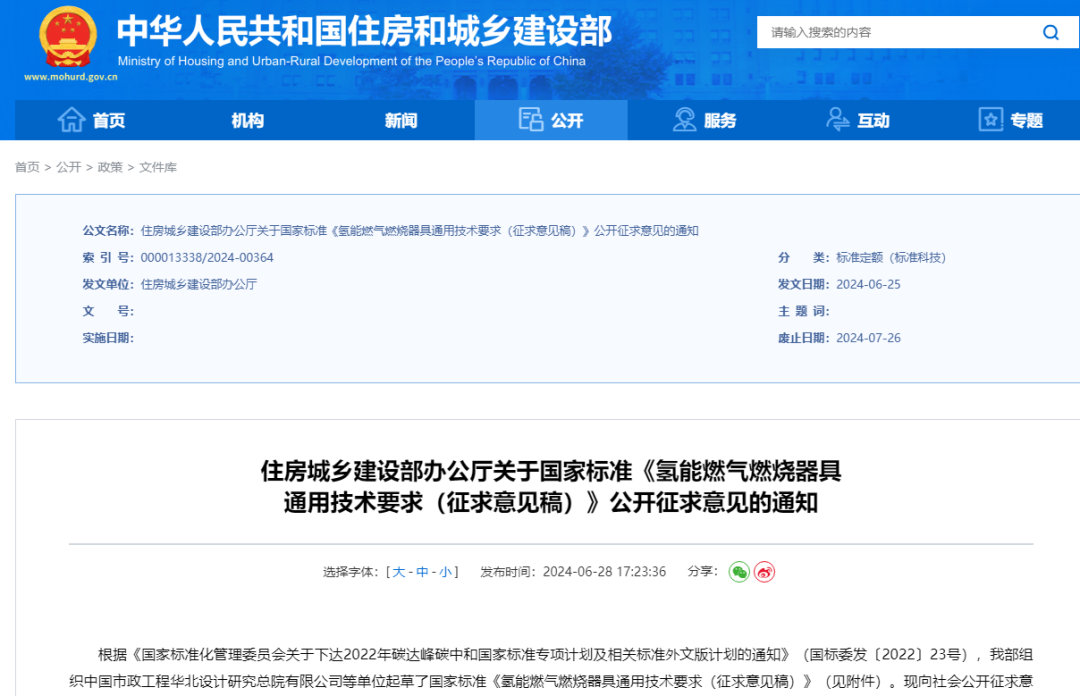Click the star icon beside 专题

(x=990, y=120)
